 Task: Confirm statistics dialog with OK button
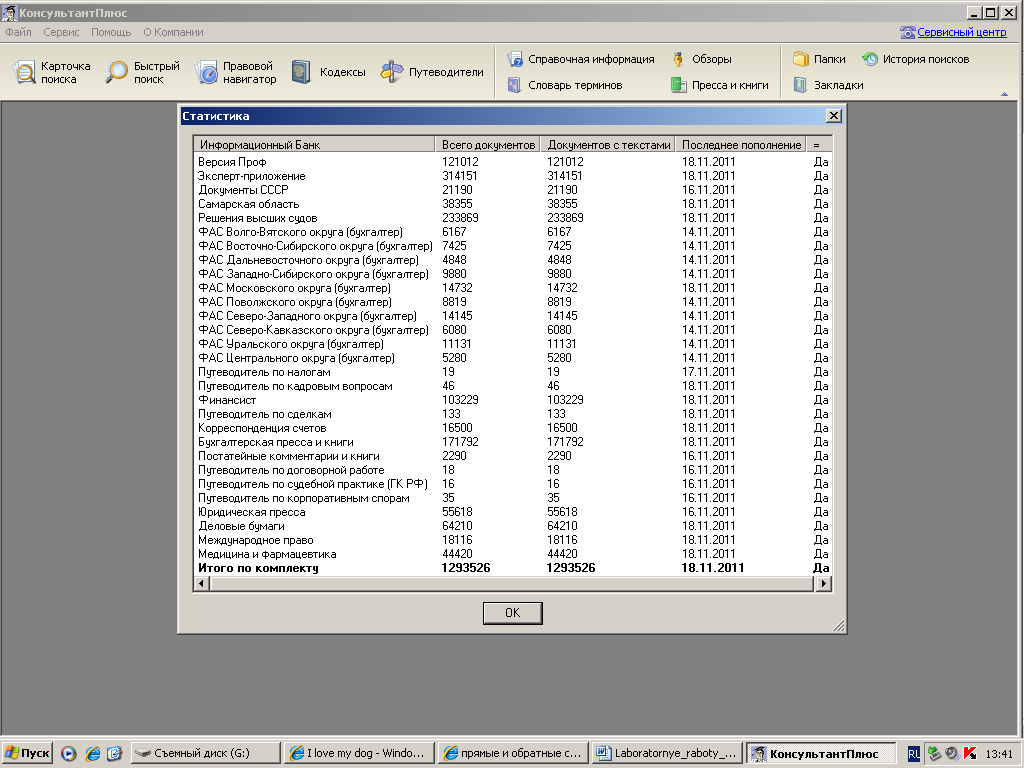(513, 613)
